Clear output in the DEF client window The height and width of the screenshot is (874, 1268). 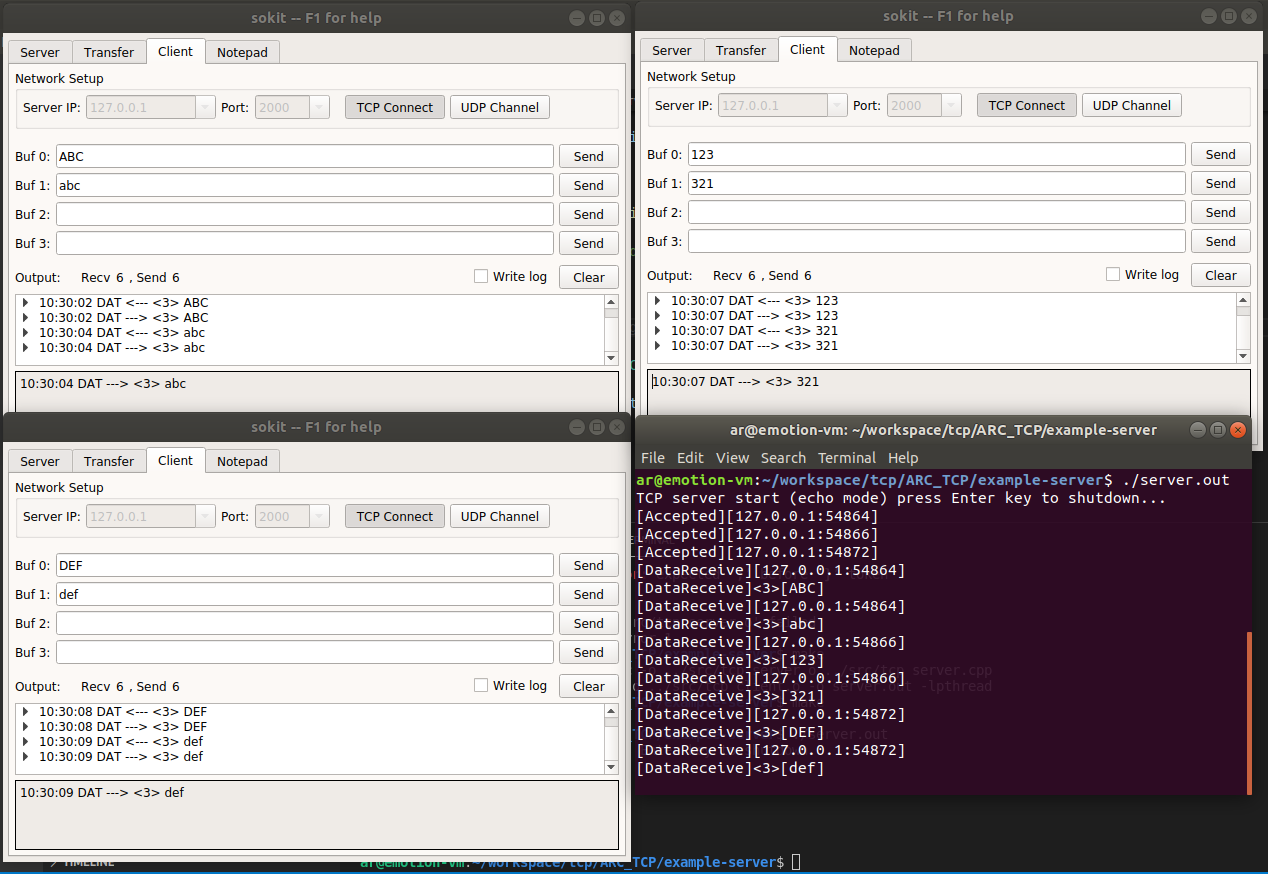pyautogui.click(x=588, y=686)
